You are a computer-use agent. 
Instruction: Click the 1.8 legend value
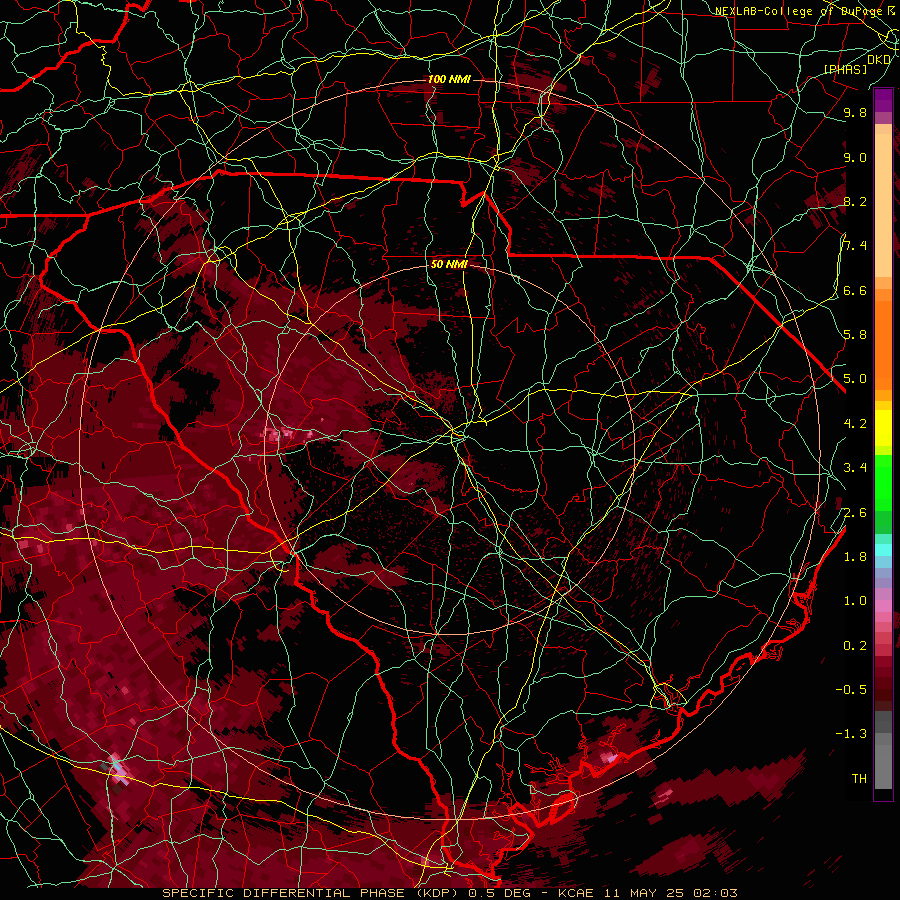click(x=855, y=557)
